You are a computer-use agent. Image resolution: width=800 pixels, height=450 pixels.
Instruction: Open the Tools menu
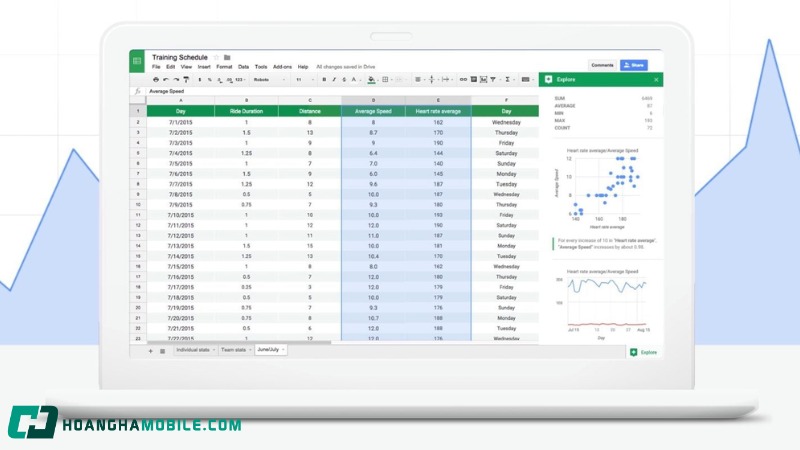point(261,67)
